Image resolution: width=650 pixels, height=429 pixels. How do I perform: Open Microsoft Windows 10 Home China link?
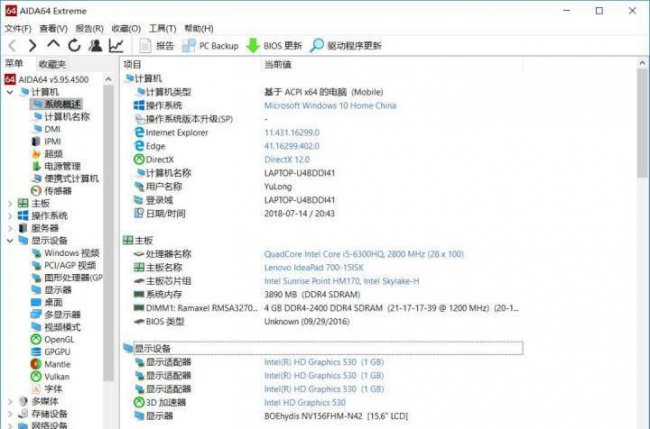pos(330,106)
